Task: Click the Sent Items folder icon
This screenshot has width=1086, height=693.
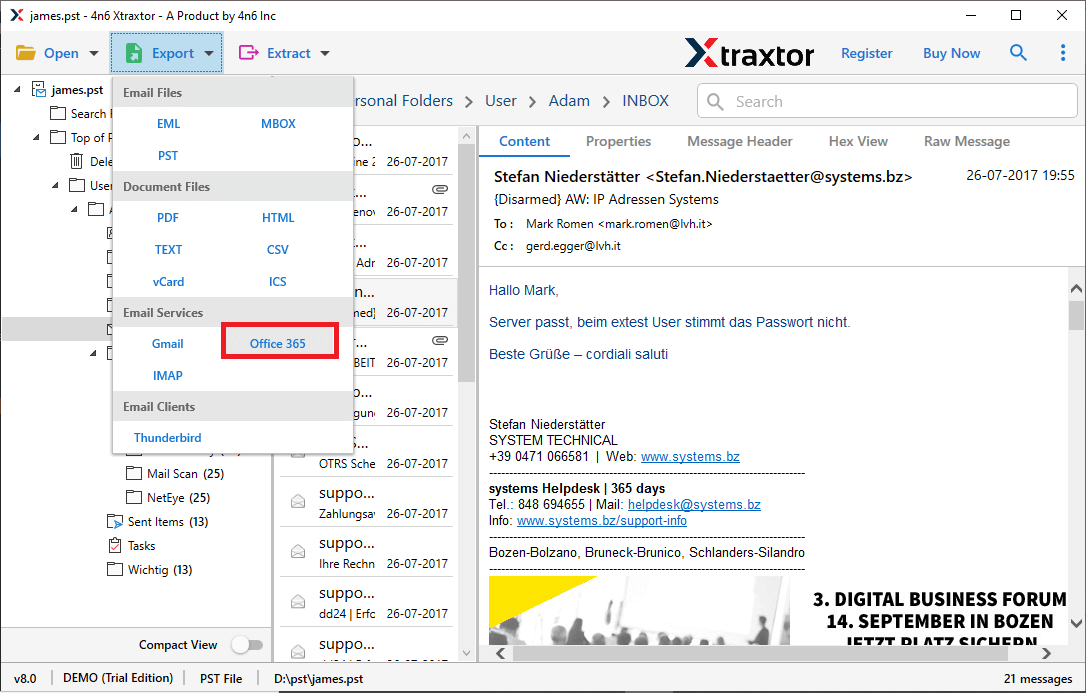Action: coord(115,521)
